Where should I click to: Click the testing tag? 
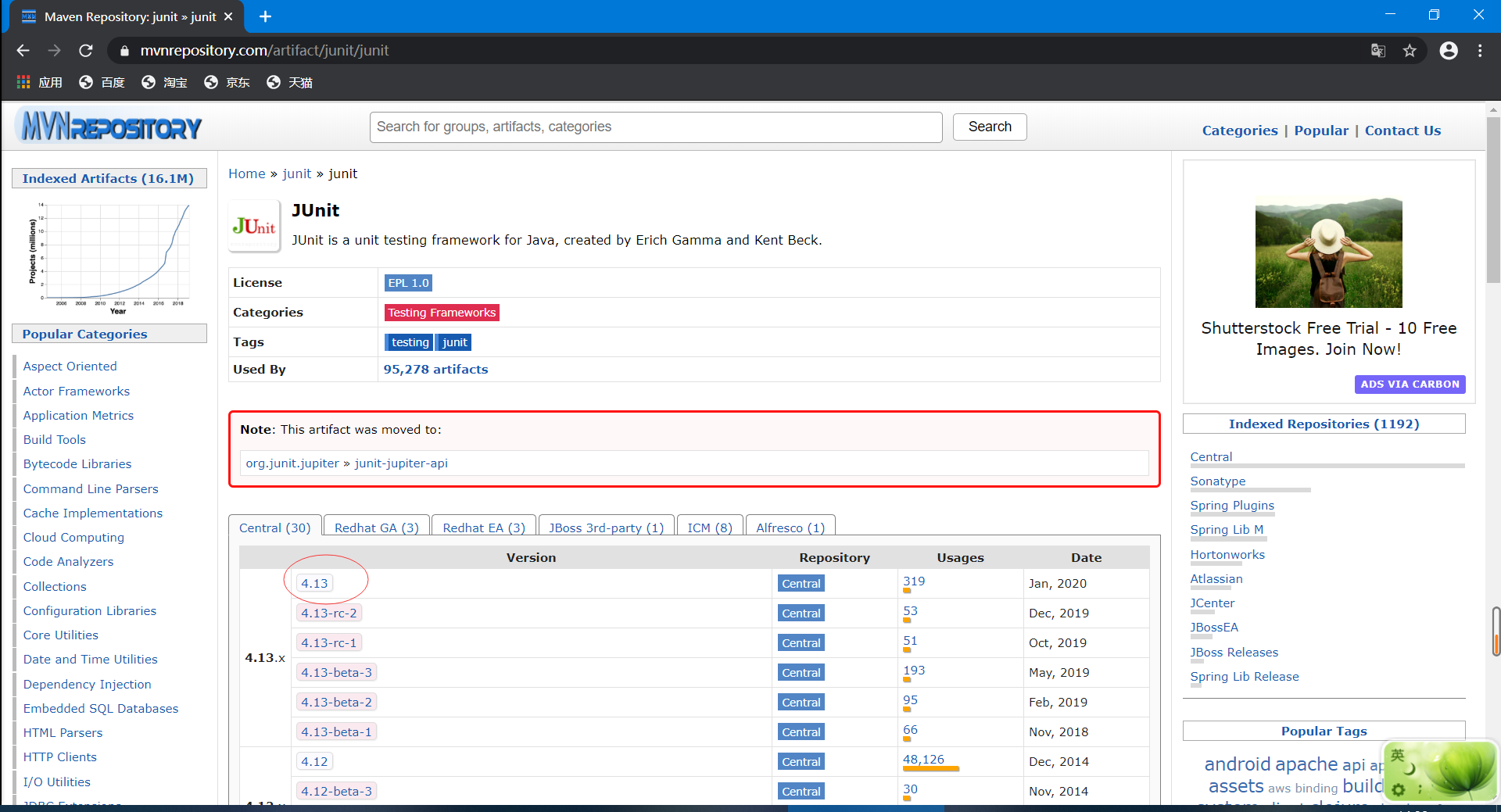(x=410, y=342)
